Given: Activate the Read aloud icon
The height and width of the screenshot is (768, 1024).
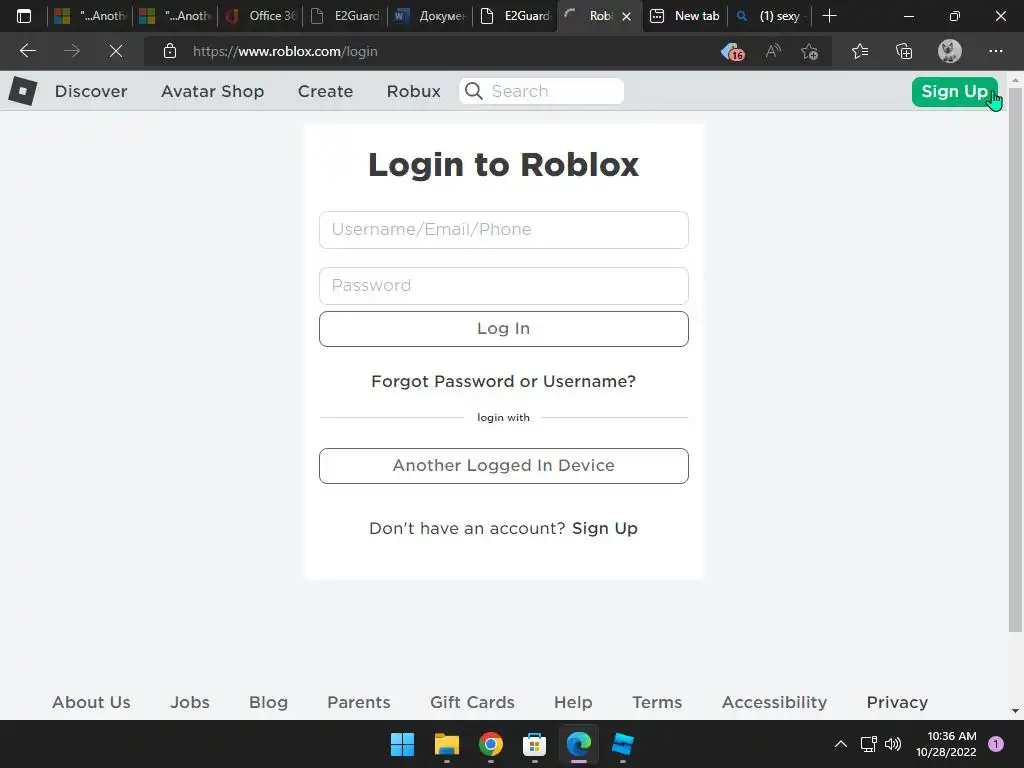Looking at the screenshot, I should click(773, 51).
